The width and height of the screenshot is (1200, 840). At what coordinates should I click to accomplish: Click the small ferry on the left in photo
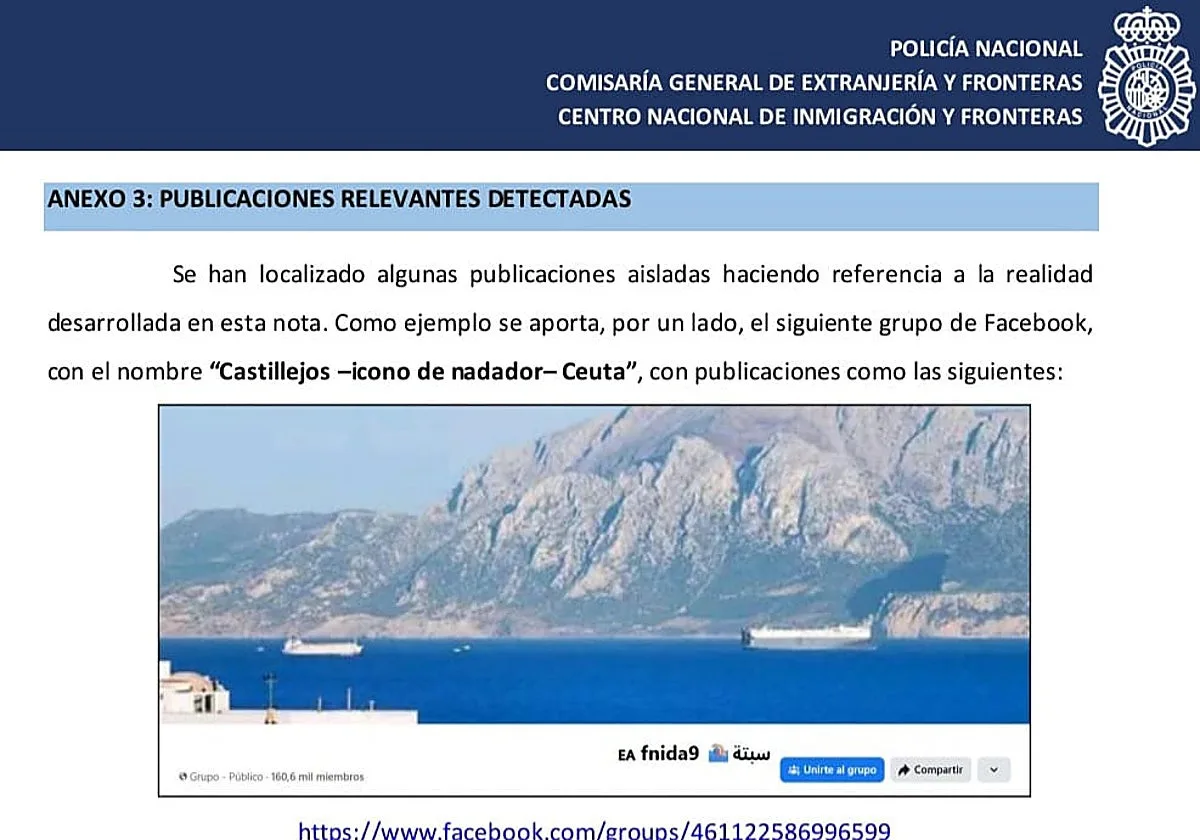[x=321, y=647]
